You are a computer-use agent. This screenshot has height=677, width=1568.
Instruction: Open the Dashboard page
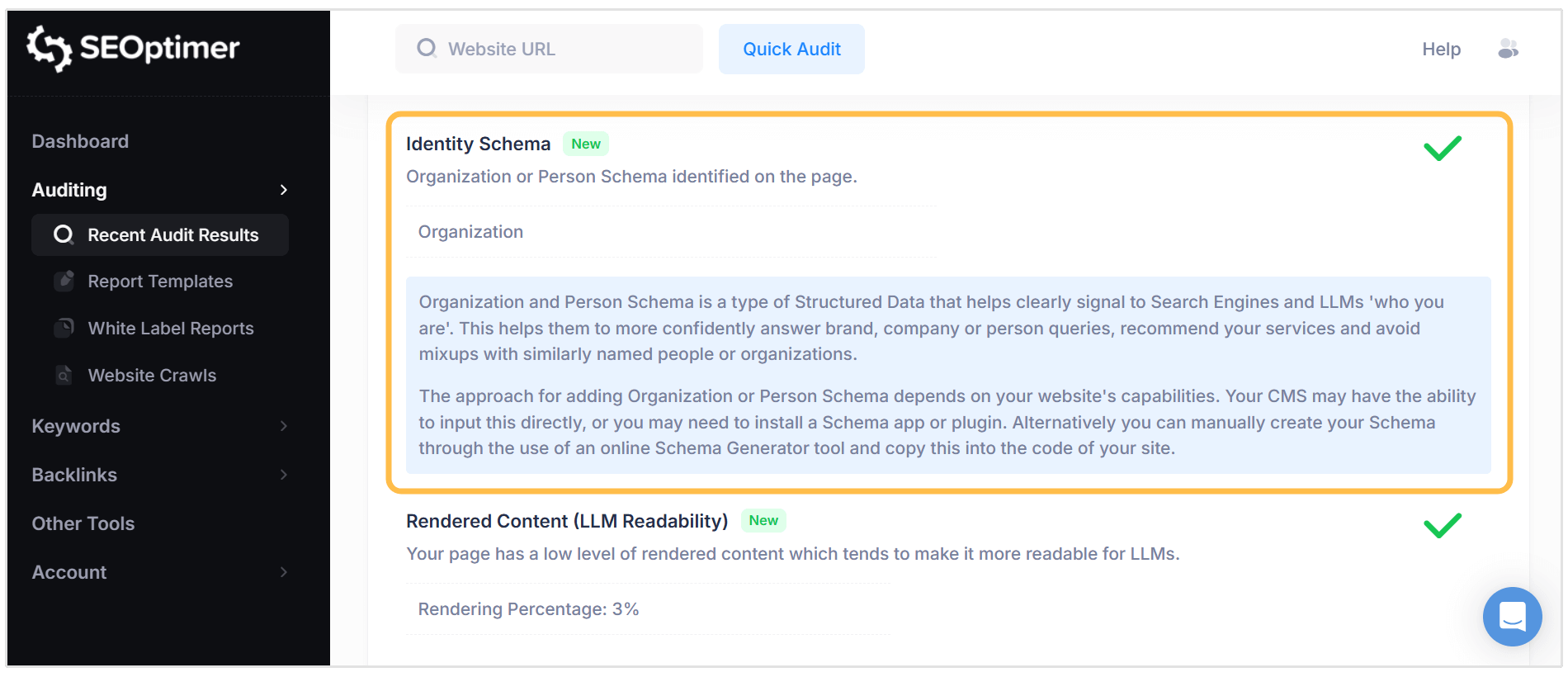[80, 141]
